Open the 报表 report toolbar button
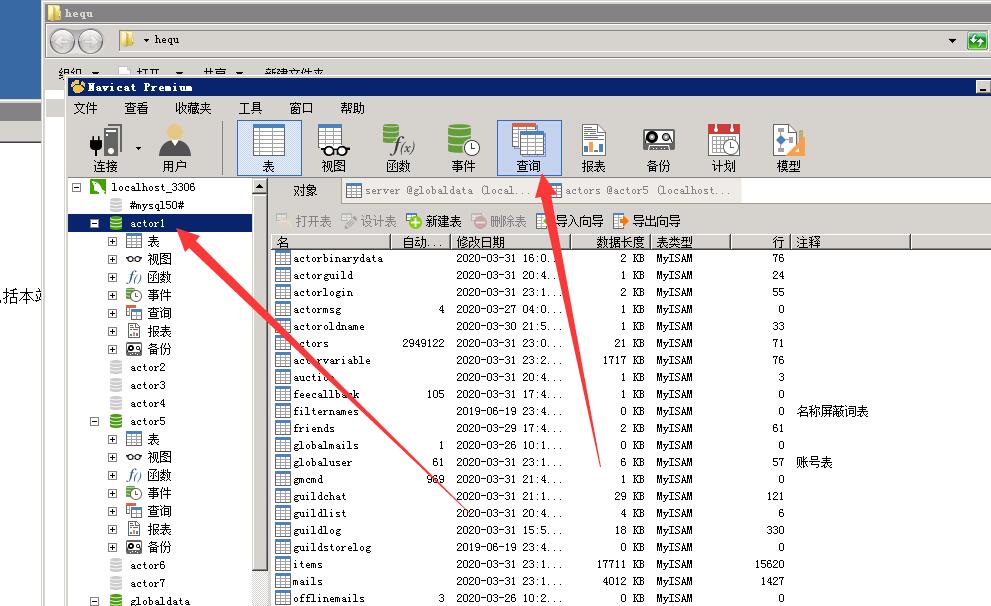 tap(593, 148)
